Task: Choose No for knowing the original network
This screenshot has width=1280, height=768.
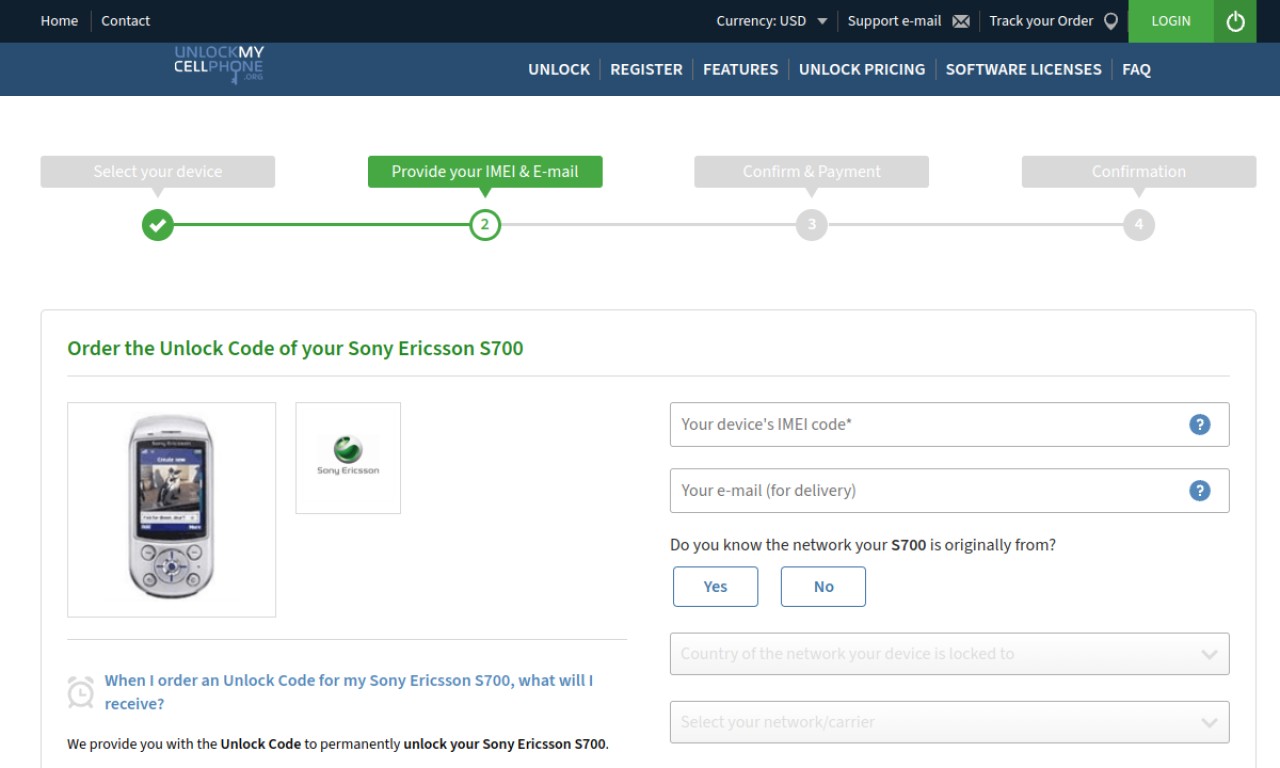Action: [823, 587]
